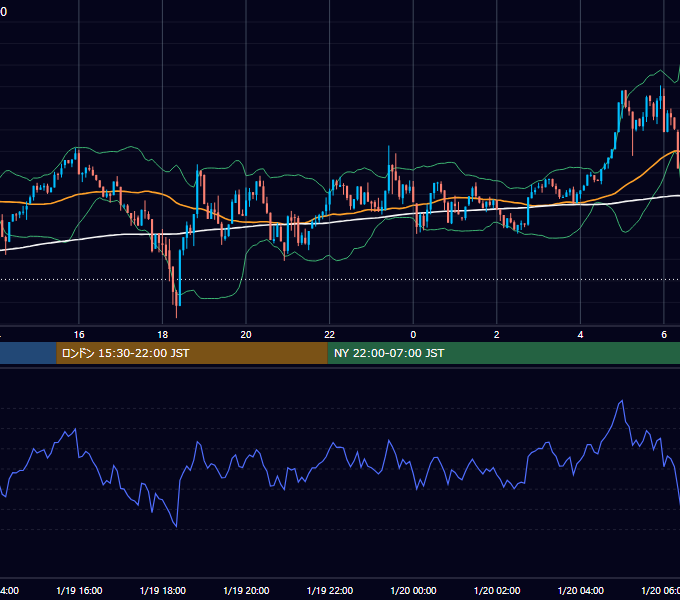This screenshot has height=600, width=680.
Task: Click the 1/19 18:00 date label
Action: click(x=163, y=590)
